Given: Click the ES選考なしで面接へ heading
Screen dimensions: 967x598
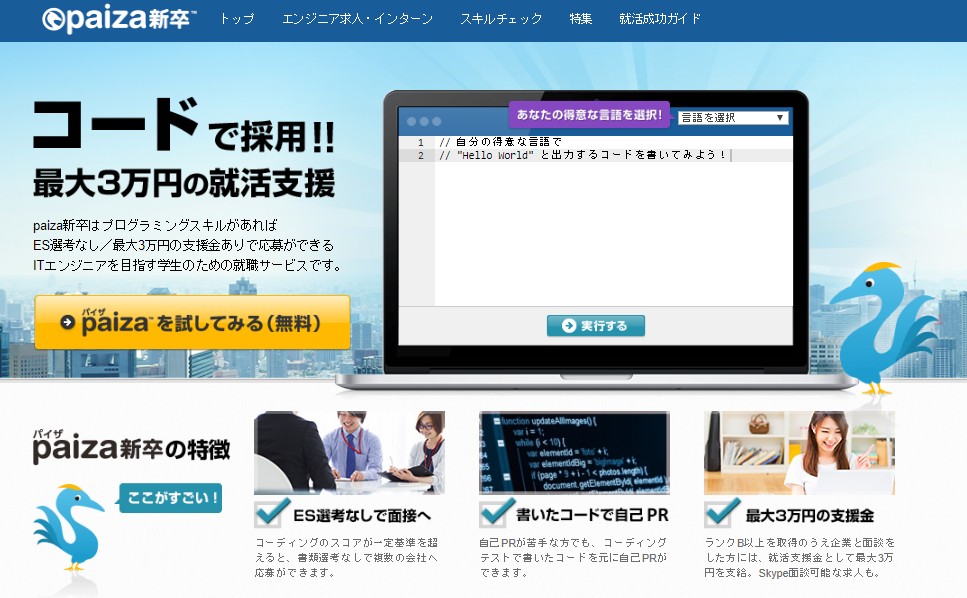Looking at the screenshot, I should (362, 515).
